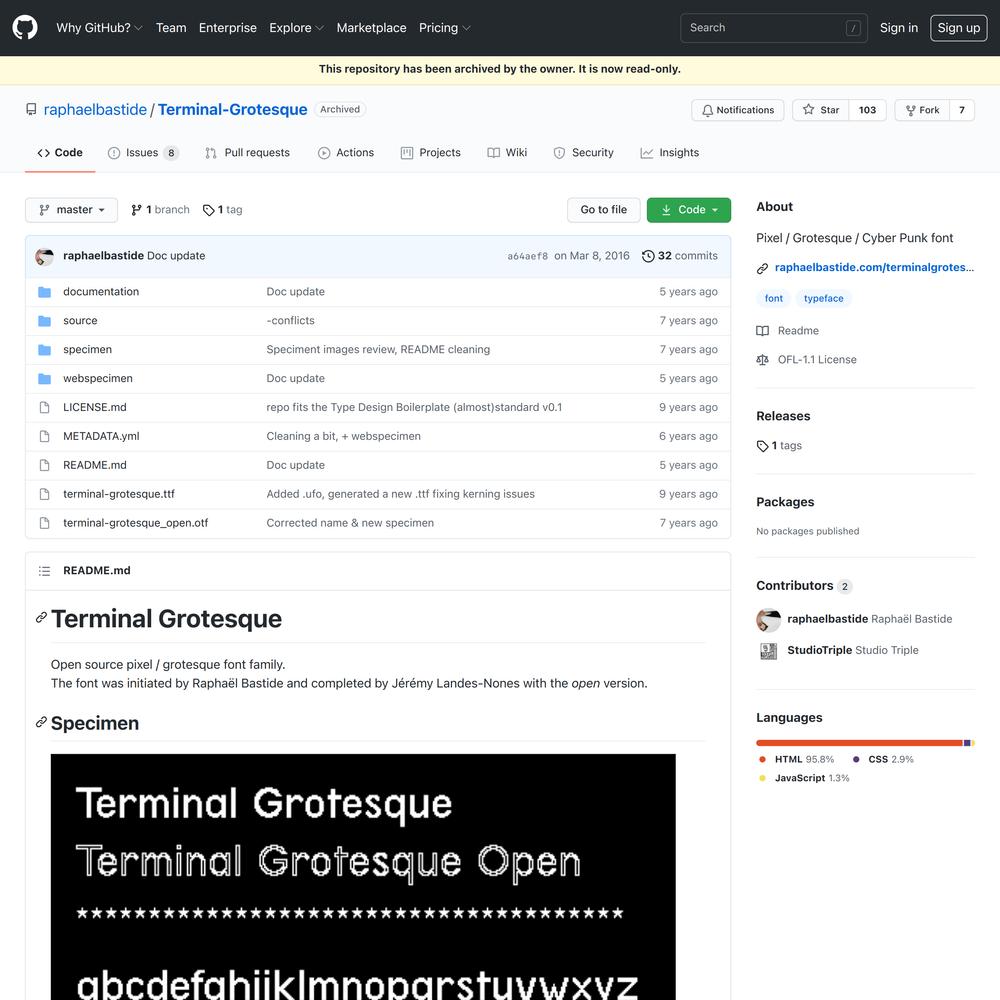Screen dimensions: 1000x1000
Task: Click the GitHub Octocat logo
Action: (x=25, y=28)
